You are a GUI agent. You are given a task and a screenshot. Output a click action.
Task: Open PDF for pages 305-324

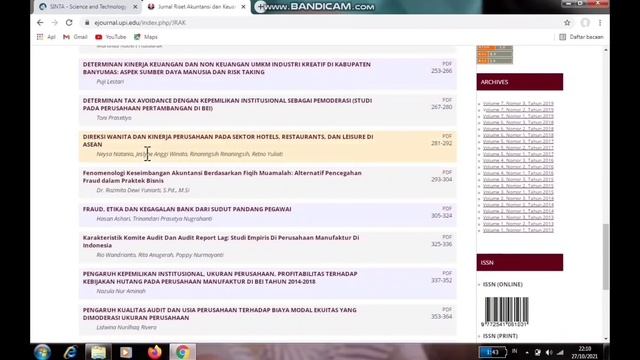click(447, 209)
